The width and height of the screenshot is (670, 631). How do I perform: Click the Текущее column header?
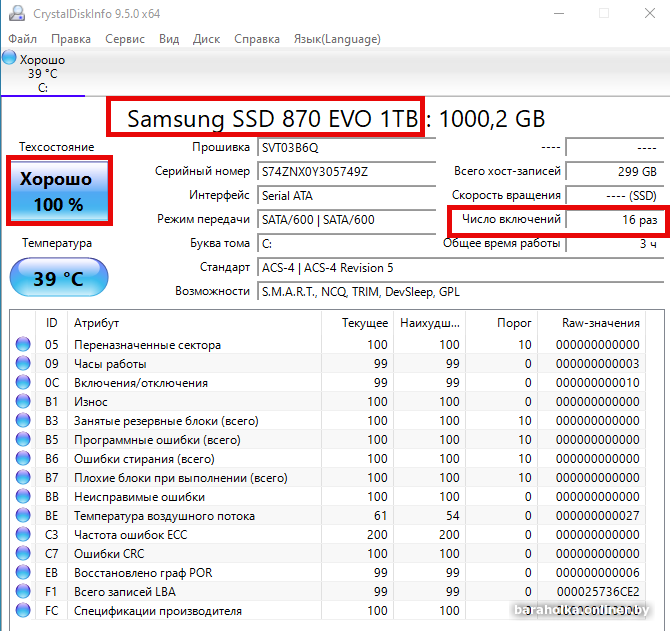(x=357, y=323)
